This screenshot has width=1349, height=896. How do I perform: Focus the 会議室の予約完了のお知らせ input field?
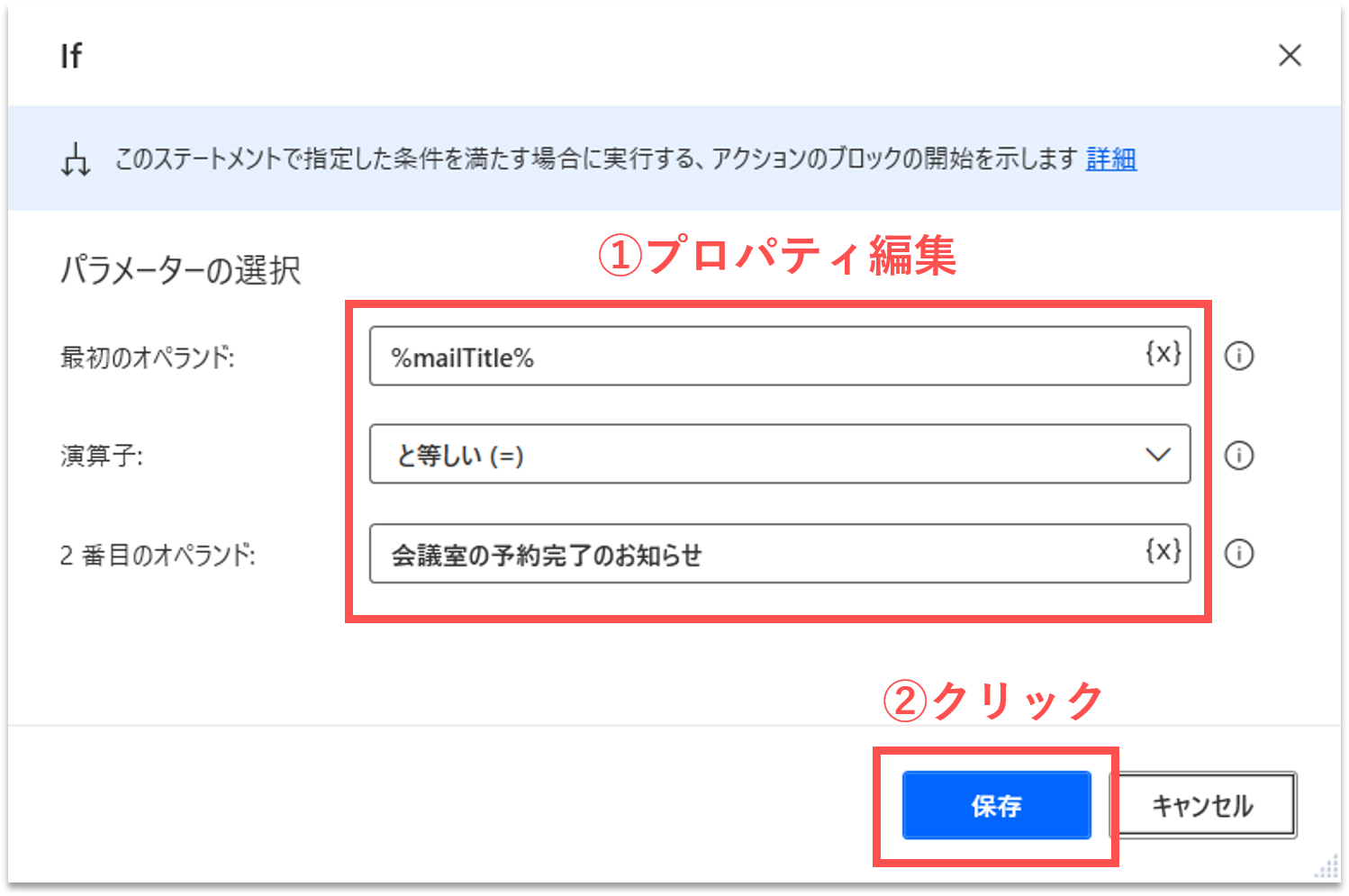coord(756,555)
